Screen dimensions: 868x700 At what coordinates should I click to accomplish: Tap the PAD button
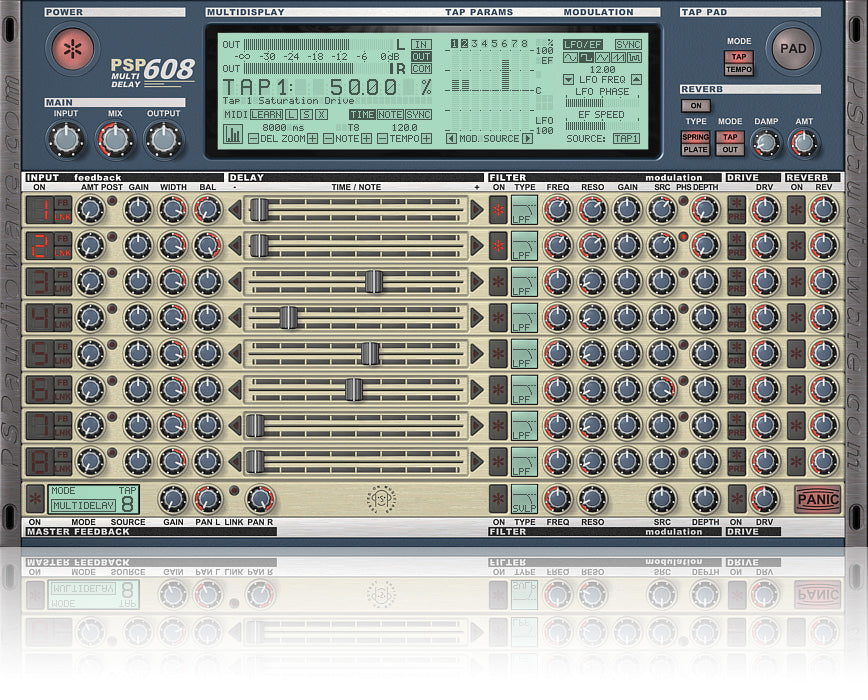coord(793,49)
